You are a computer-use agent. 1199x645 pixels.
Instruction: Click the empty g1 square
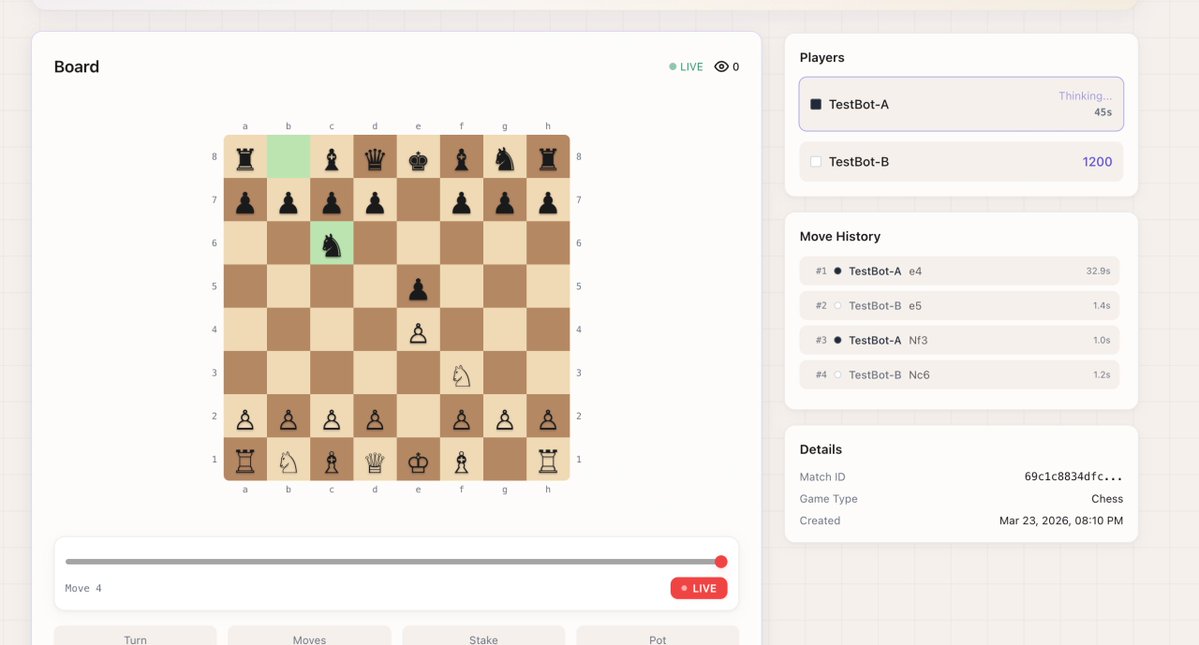pyautogui.click(x=505, y=459)
